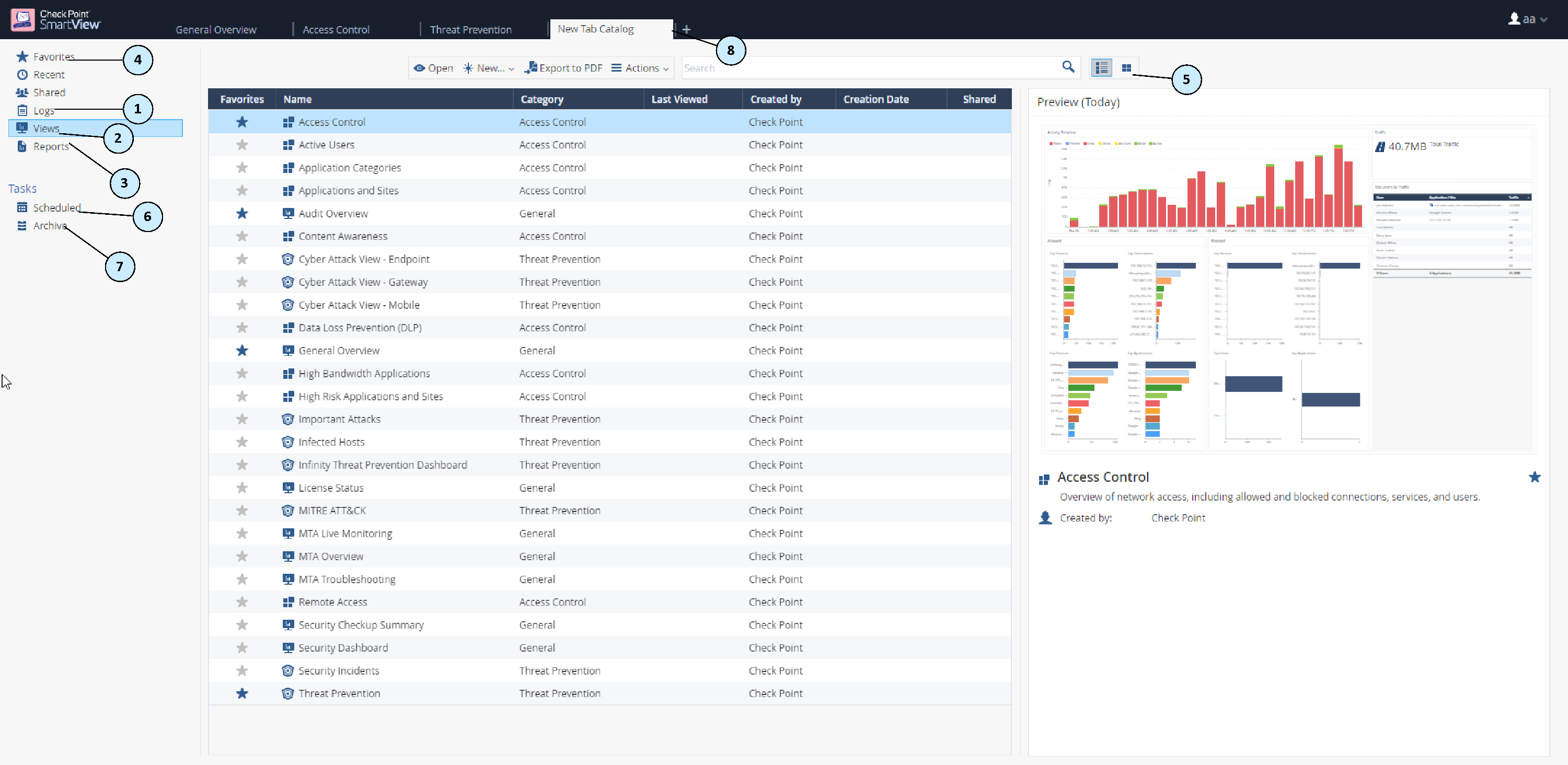Click the Scheduled calendar icon

22,207
